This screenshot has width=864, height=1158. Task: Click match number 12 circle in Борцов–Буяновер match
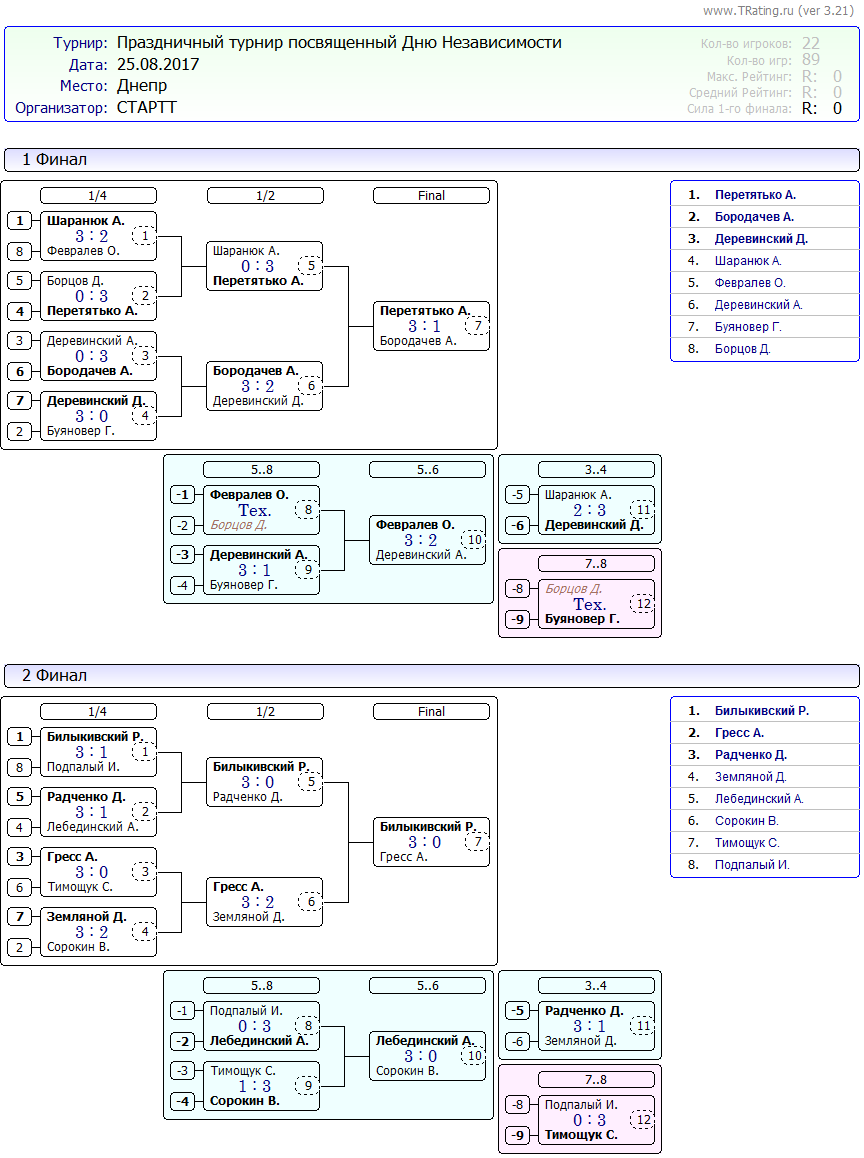point(643,604)
